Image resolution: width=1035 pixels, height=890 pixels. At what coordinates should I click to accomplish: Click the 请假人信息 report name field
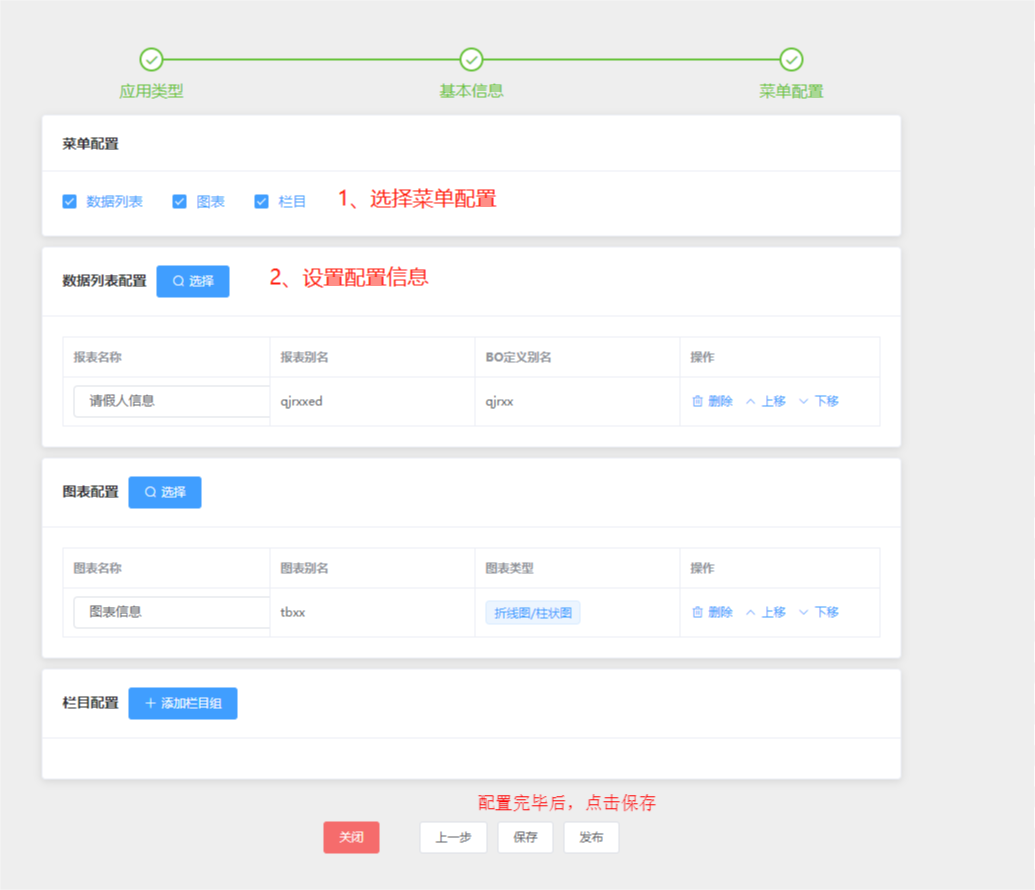pyautogui.click(x=172, y=401)
